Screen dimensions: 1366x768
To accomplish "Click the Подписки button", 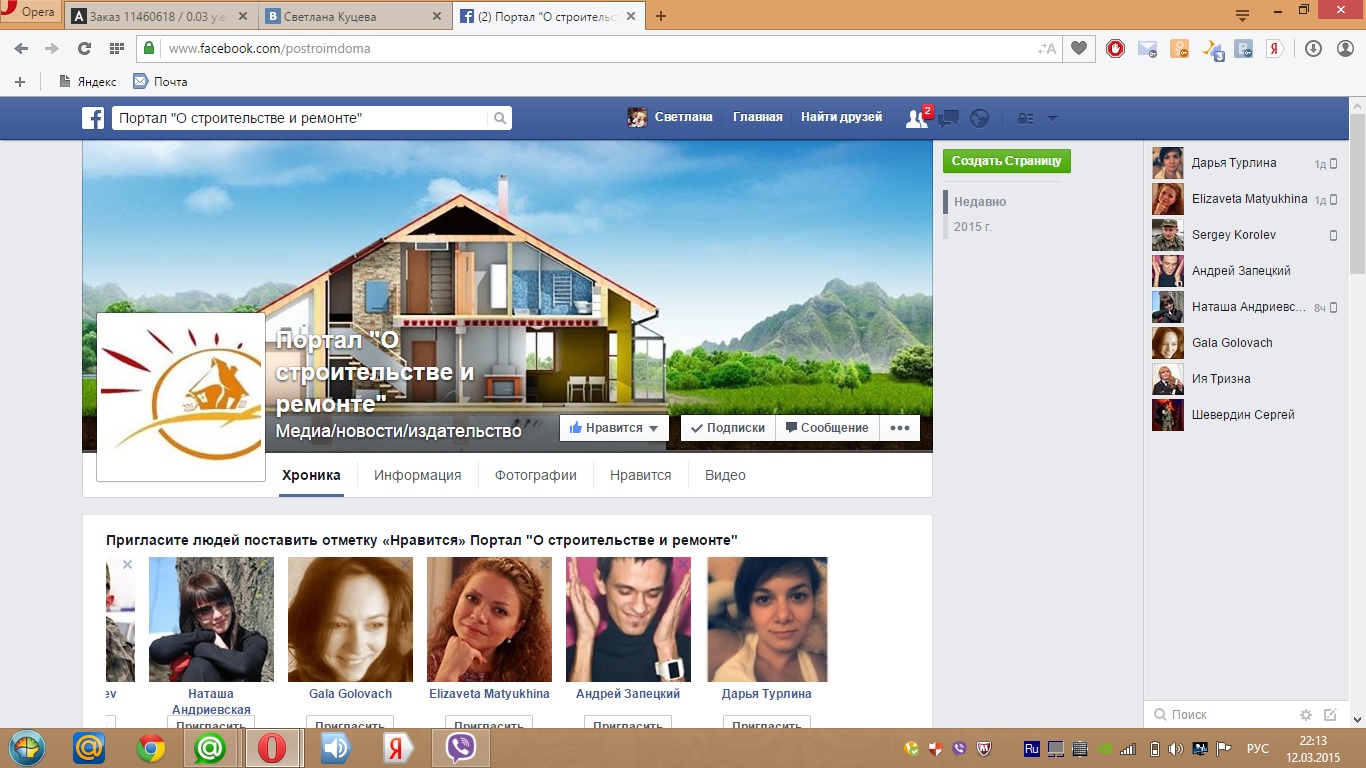I will 728,428.
